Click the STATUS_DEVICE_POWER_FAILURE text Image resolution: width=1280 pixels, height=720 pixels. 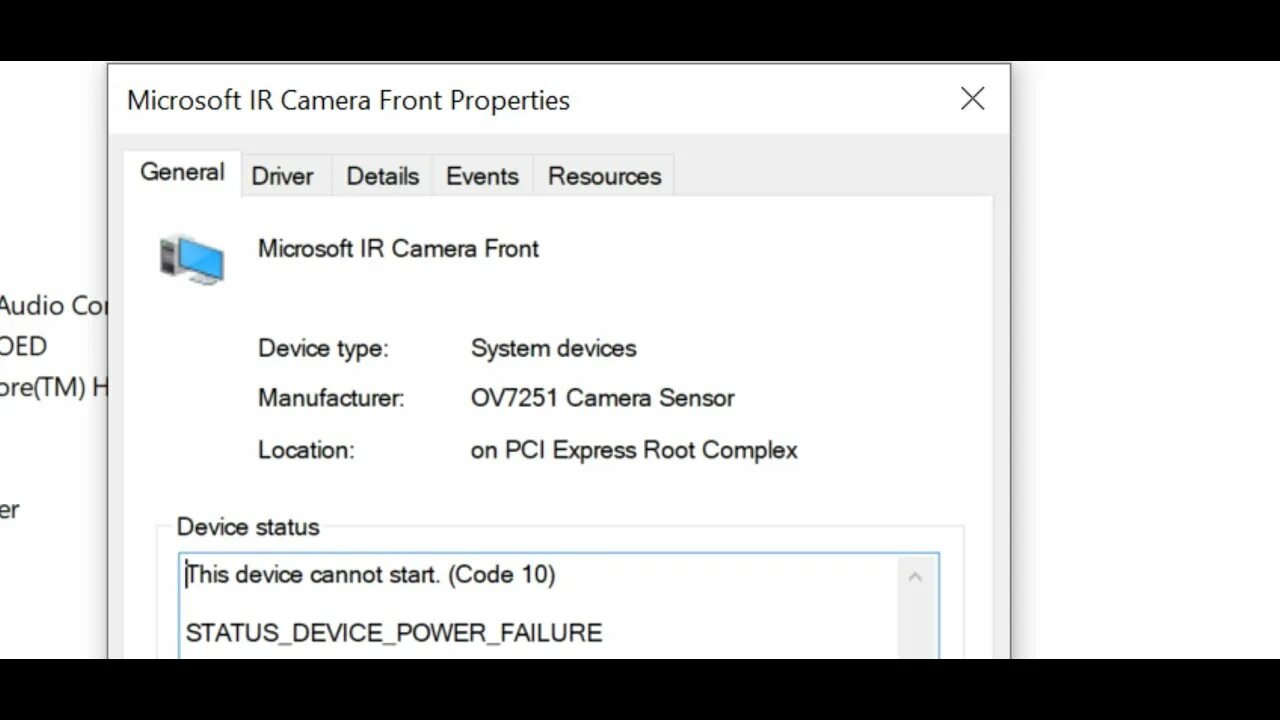click(394, 633)
